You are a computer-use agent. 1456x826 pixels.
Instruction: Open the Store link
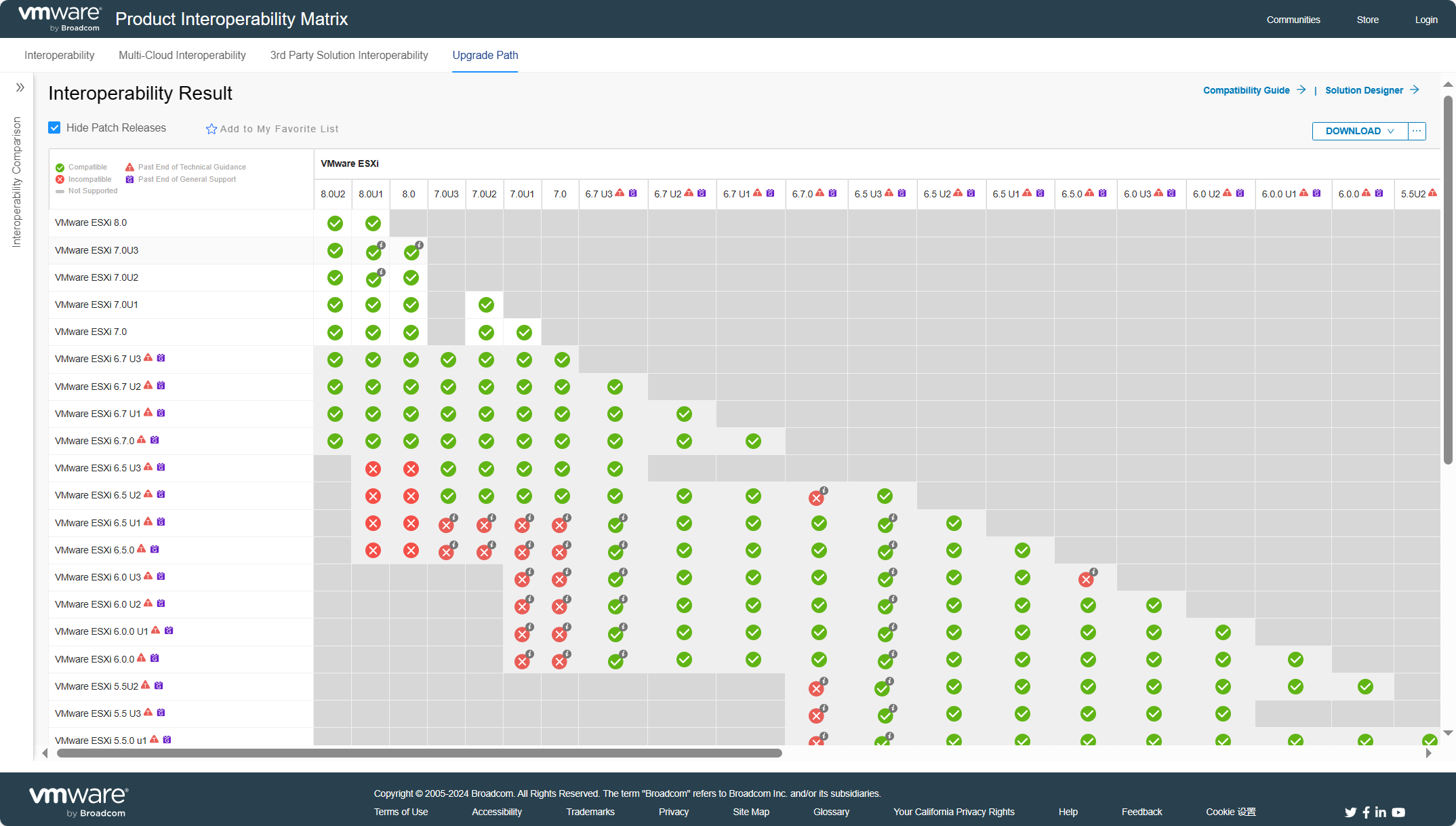(x=1368, y=20)
